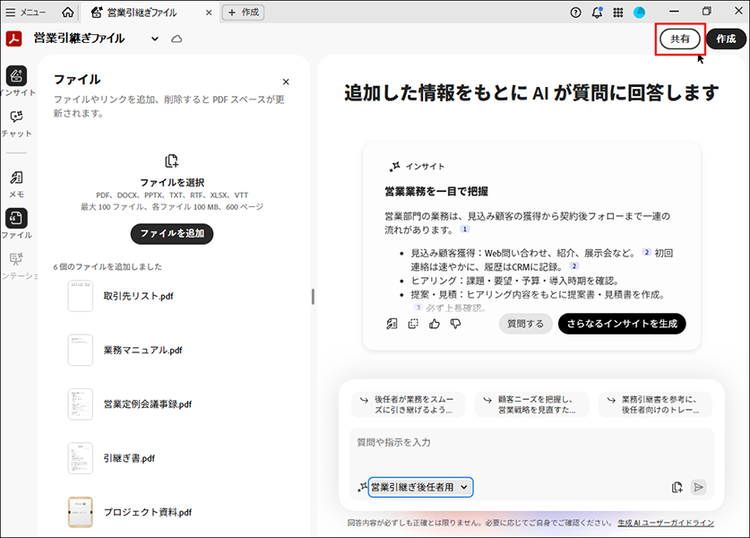Click the thumbs down feedback icon
This screenshot has height=538, width=750.
pos(455,323)
